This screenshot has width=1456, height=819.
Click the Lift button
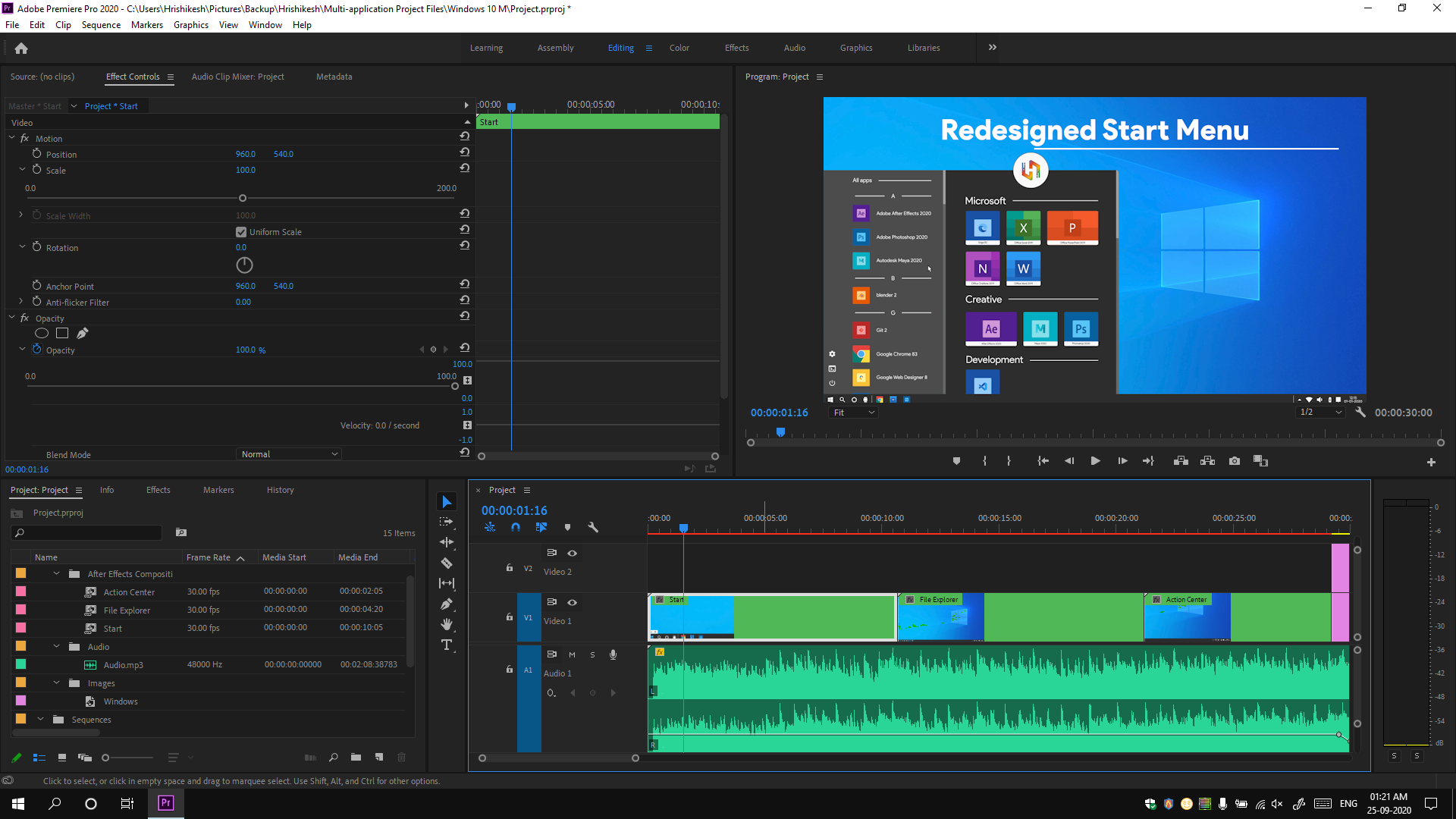pos(1181,461)
